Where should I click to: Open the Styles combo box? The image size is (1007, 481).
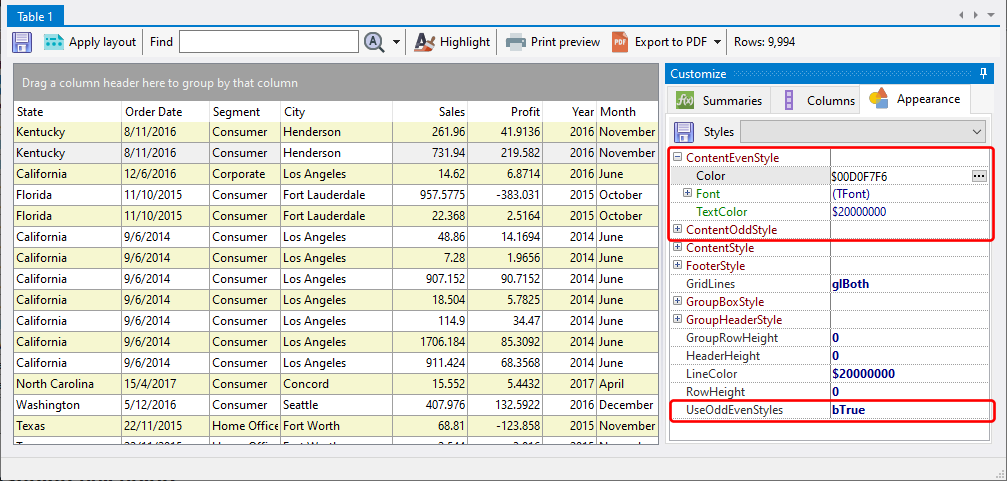(977, 132)
